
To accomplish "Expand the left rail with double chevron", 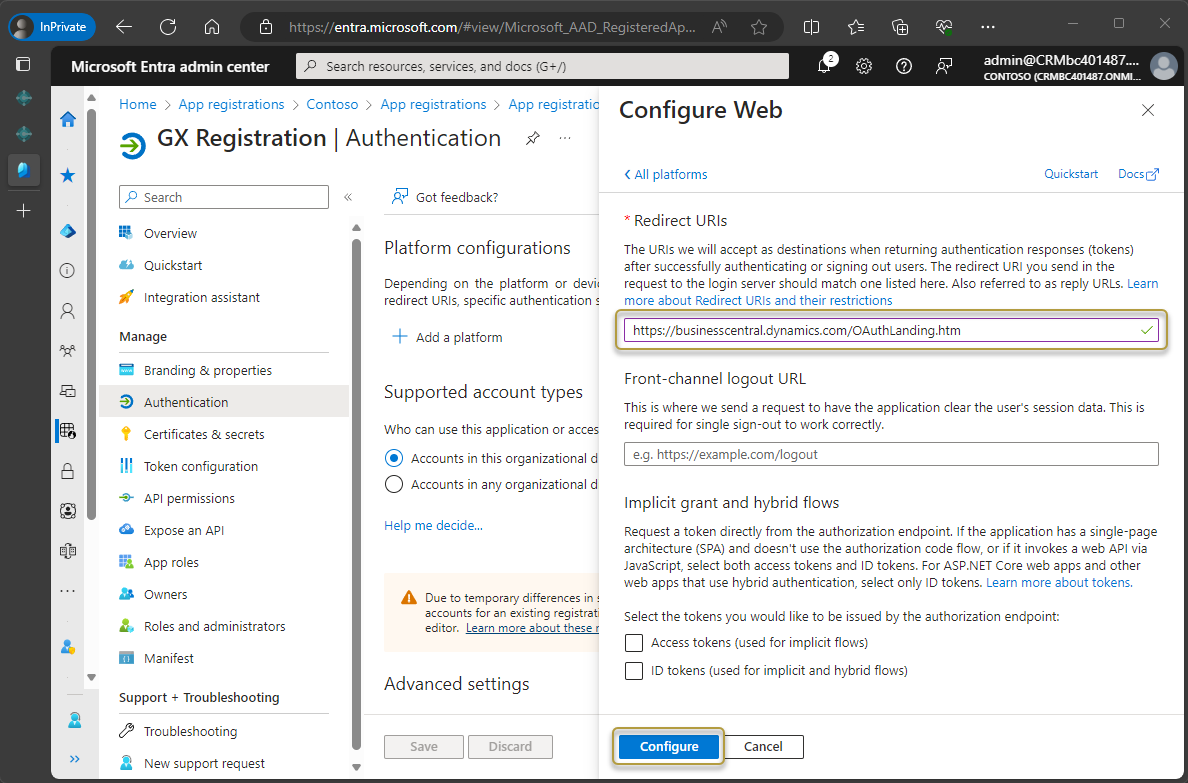I will [74, 759].
